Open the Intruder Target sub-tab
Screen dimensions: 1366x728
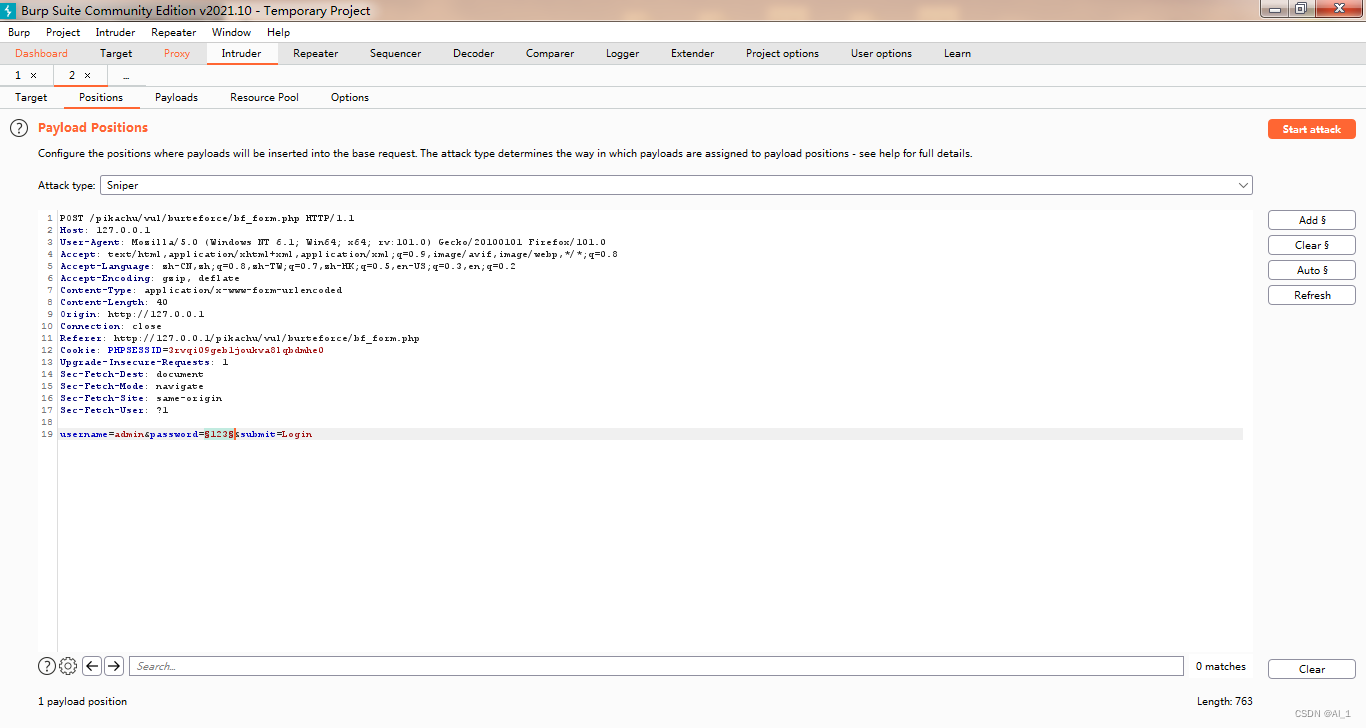(31, 98)
